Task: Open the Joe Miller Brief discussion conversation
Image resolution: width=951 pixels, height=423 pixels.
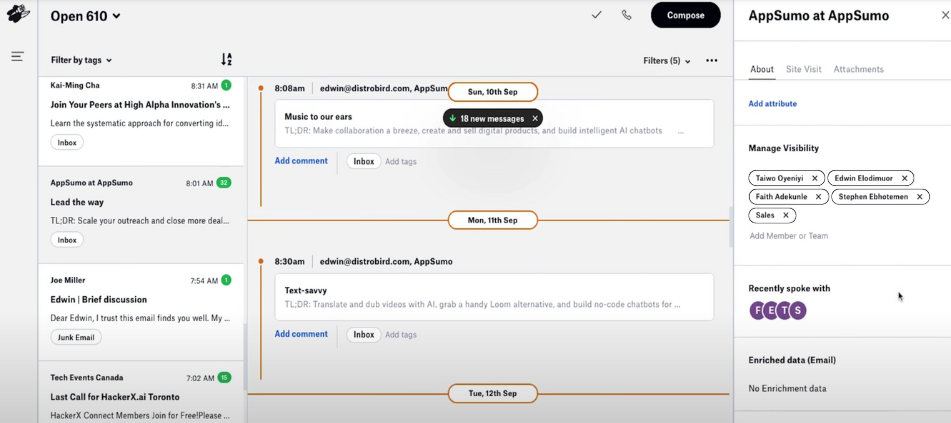Action: tap(141, 312)
